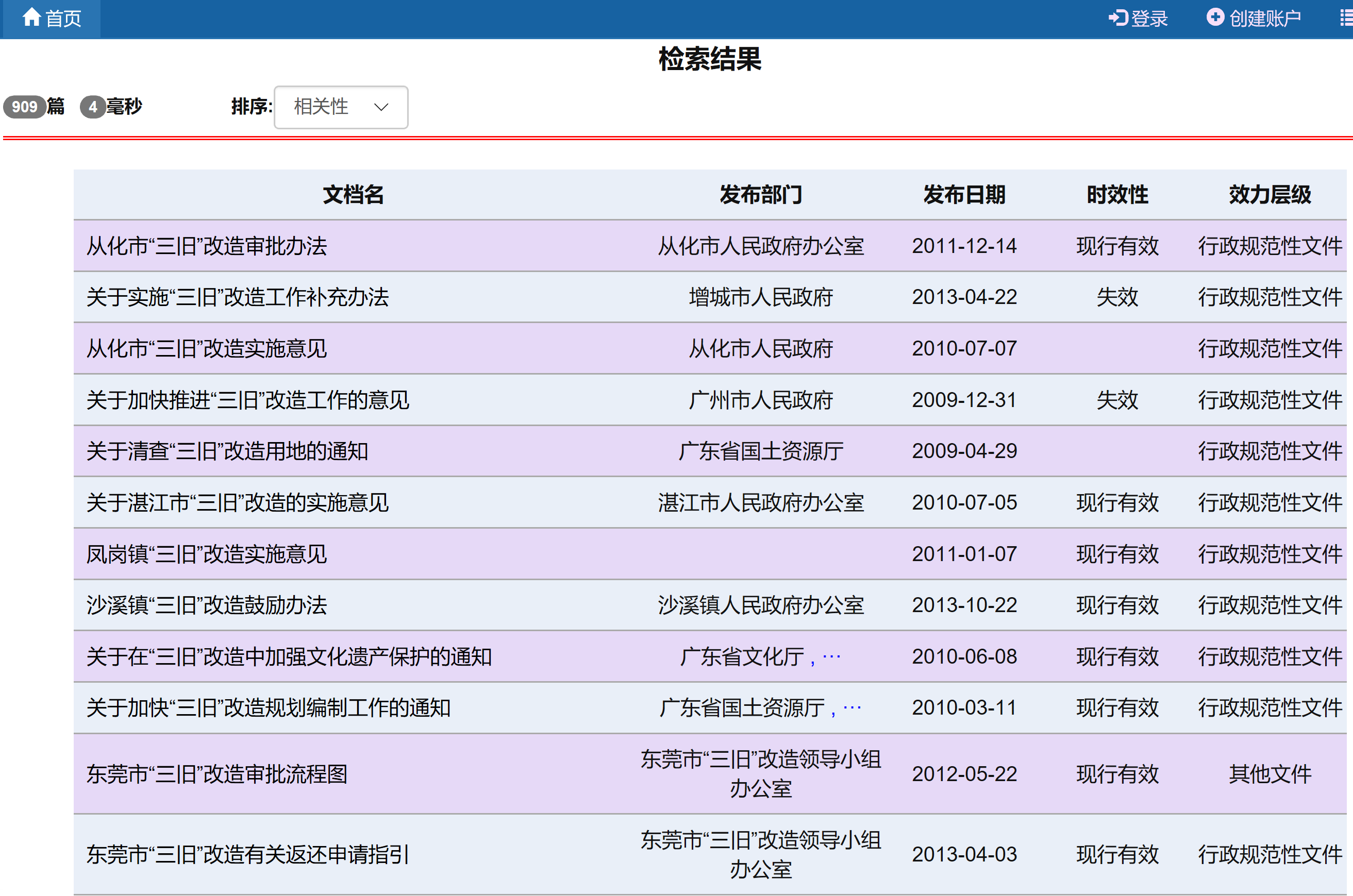
Task: Click the home house icon
Action: point(31,17)
